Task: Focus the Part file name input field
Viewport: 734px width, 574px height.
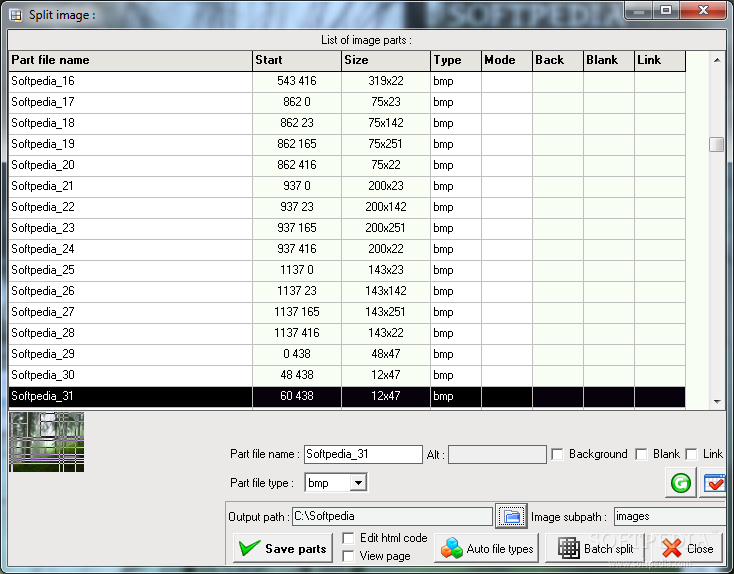Action: [x=363, y=454]
